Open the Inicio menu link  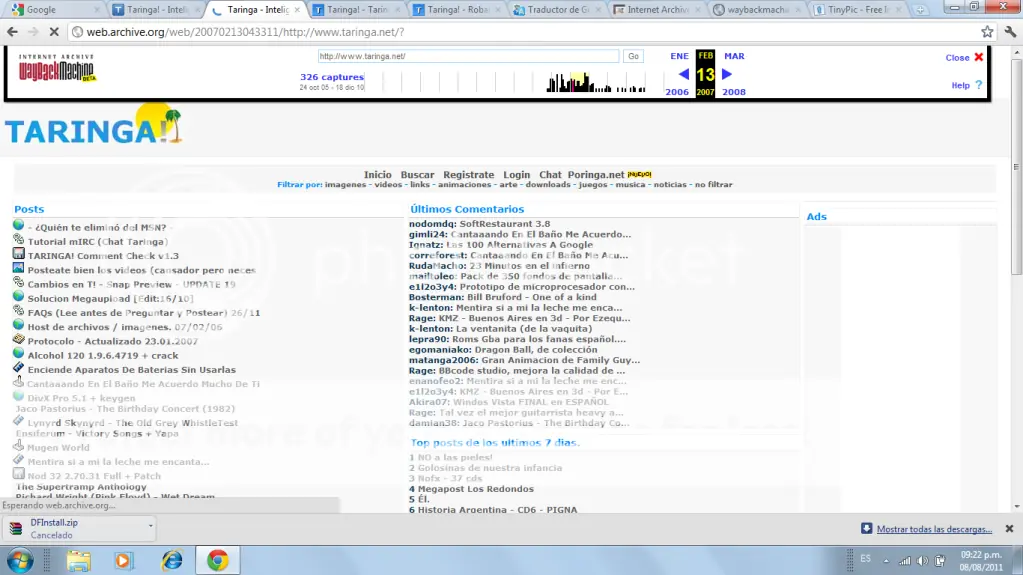[378, 174]
